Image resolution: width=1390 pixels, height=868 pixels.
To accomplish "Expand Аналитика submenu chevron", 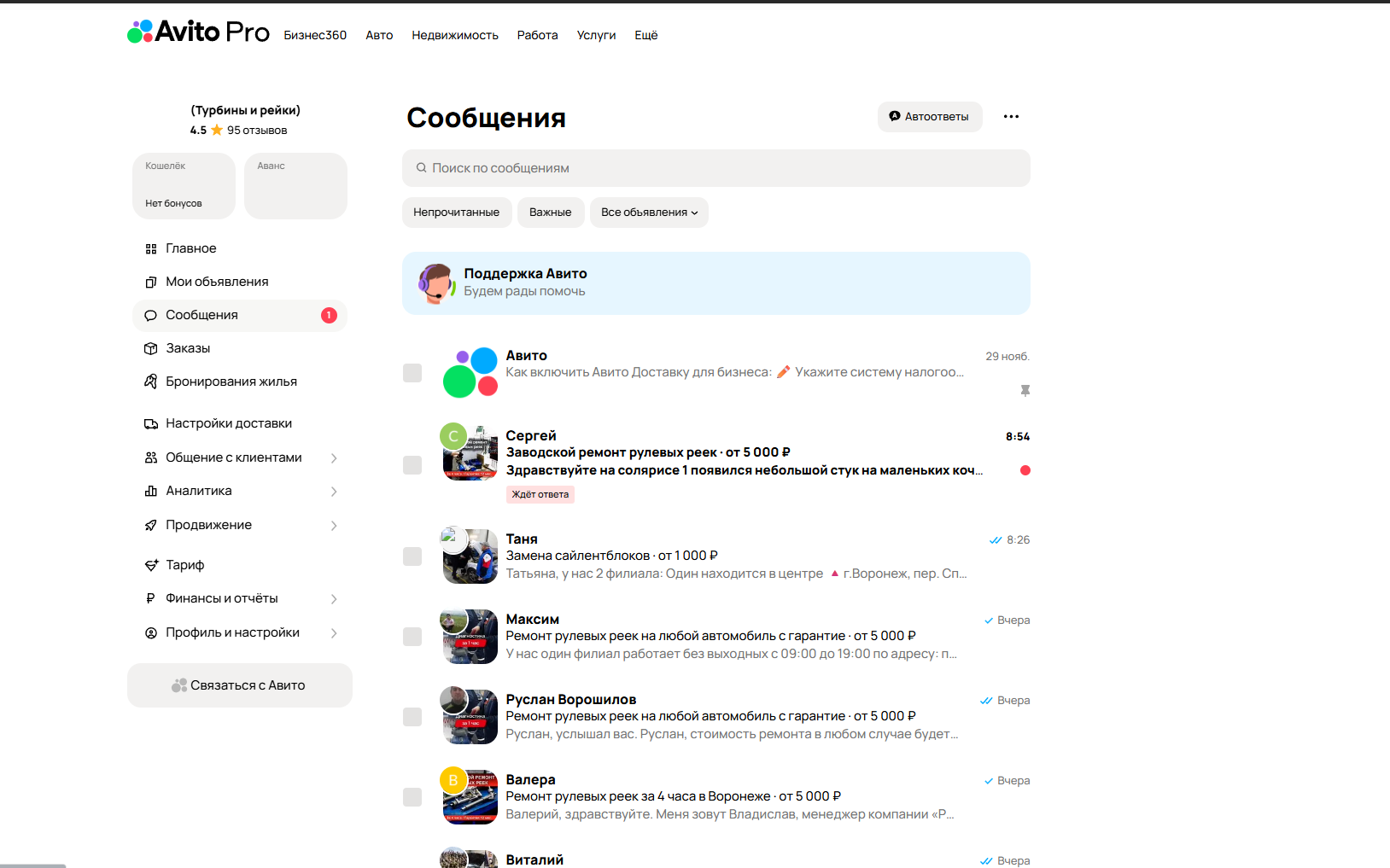I will pos(334,492).
